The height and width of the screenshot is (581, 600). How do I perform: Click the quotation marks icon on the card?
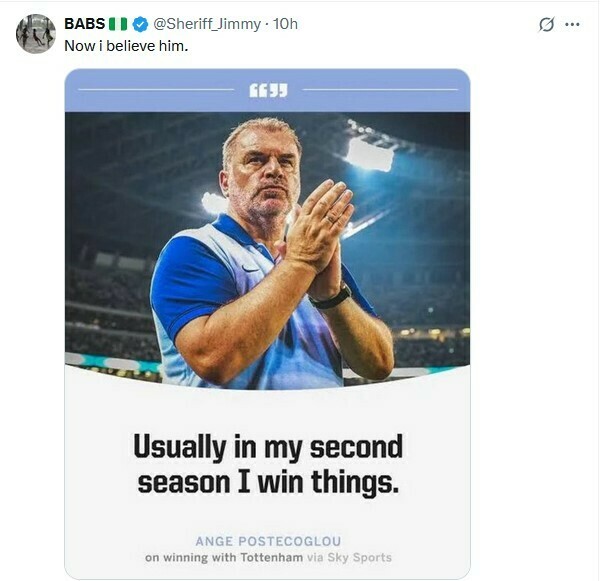pyautogui.click(x=267, y=90)
